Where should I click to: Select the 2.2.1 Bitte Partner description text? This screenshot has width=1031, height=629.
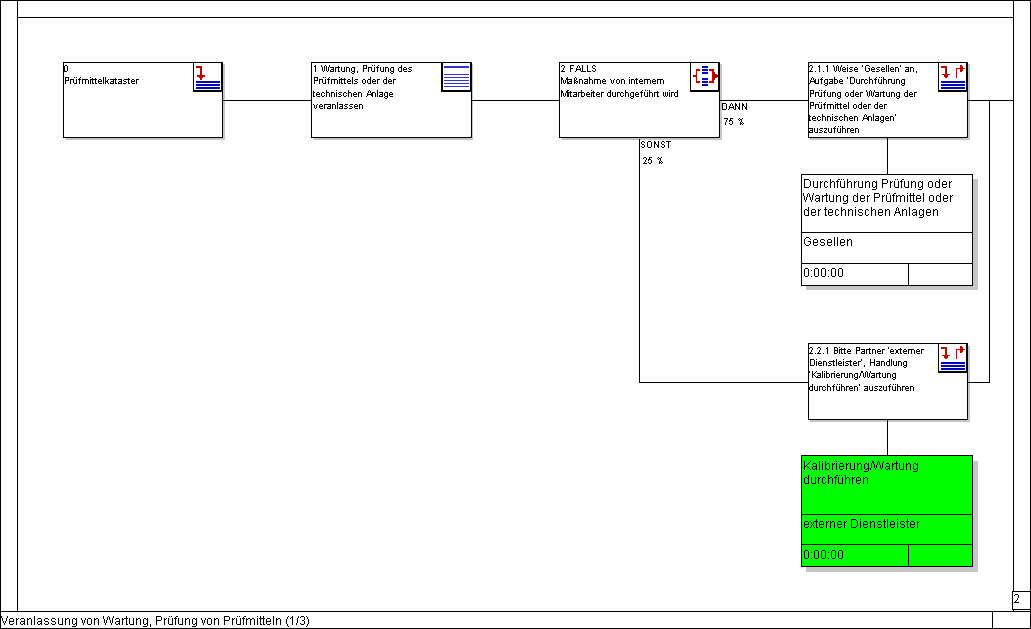(862, 372)
